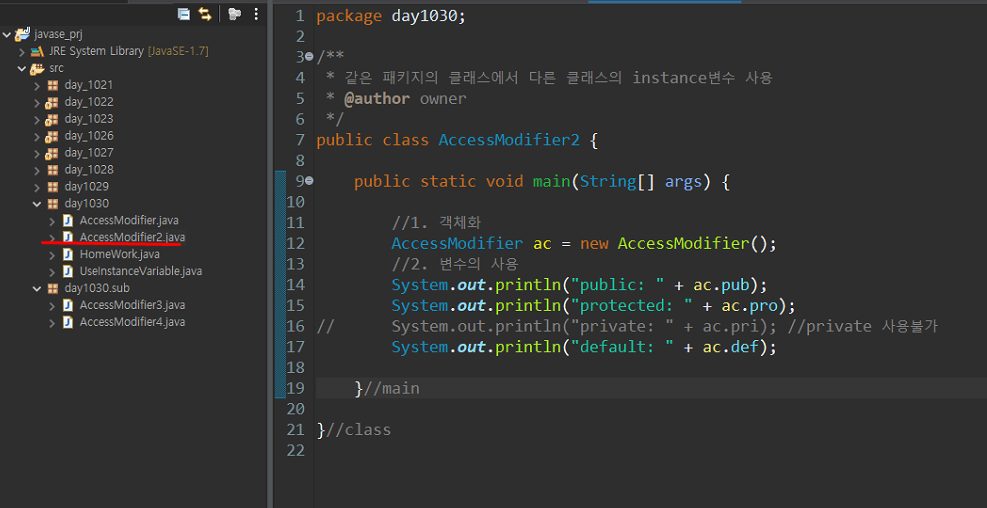Click the day_1028 package icon
This screenshot has height=508, width=987.
pyautogui.click(x=53, y=170)
